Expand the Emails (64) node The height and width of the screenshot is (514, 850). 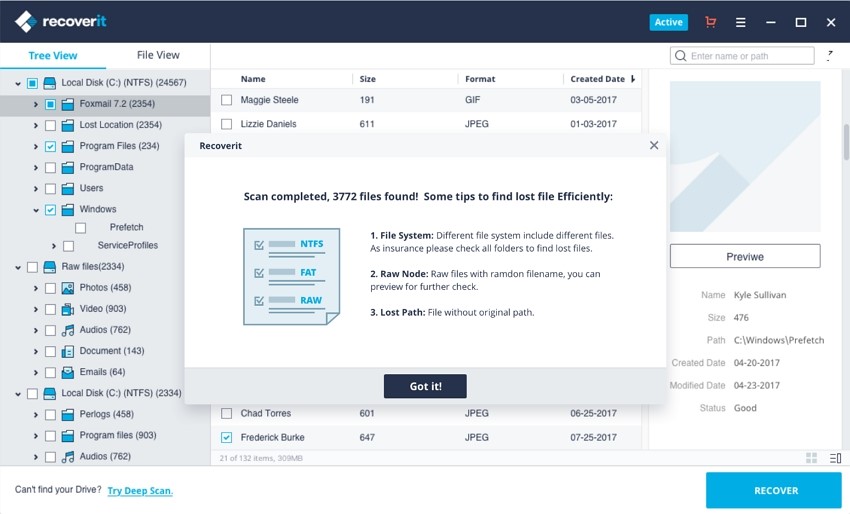pyautogui.click(x=36, y=373)
